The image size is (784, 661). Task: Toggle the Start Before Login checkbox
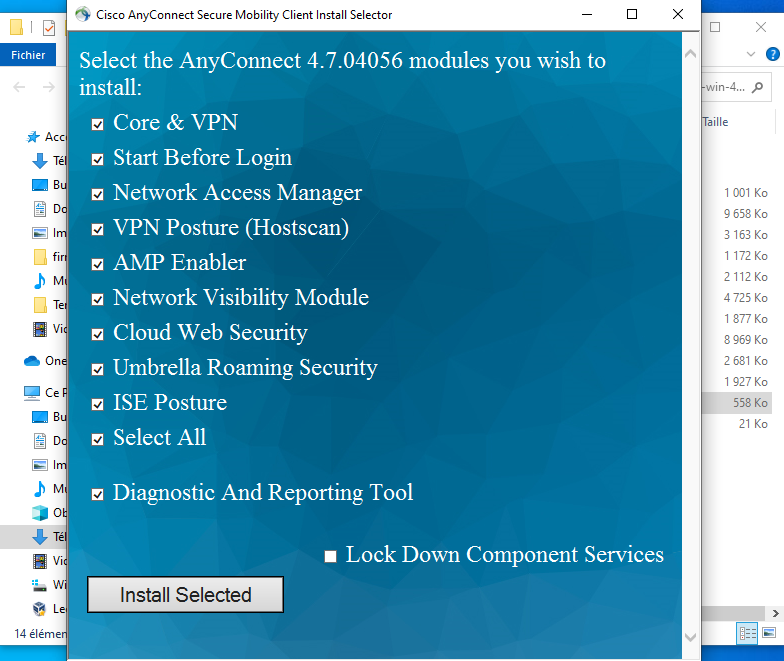tap(97, 159)
